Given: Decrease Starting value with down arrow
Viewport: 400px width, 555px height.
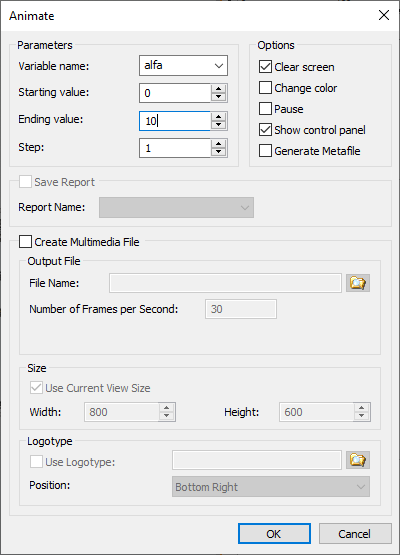Looking at the screenshot, I should click(x=218, y=97).
